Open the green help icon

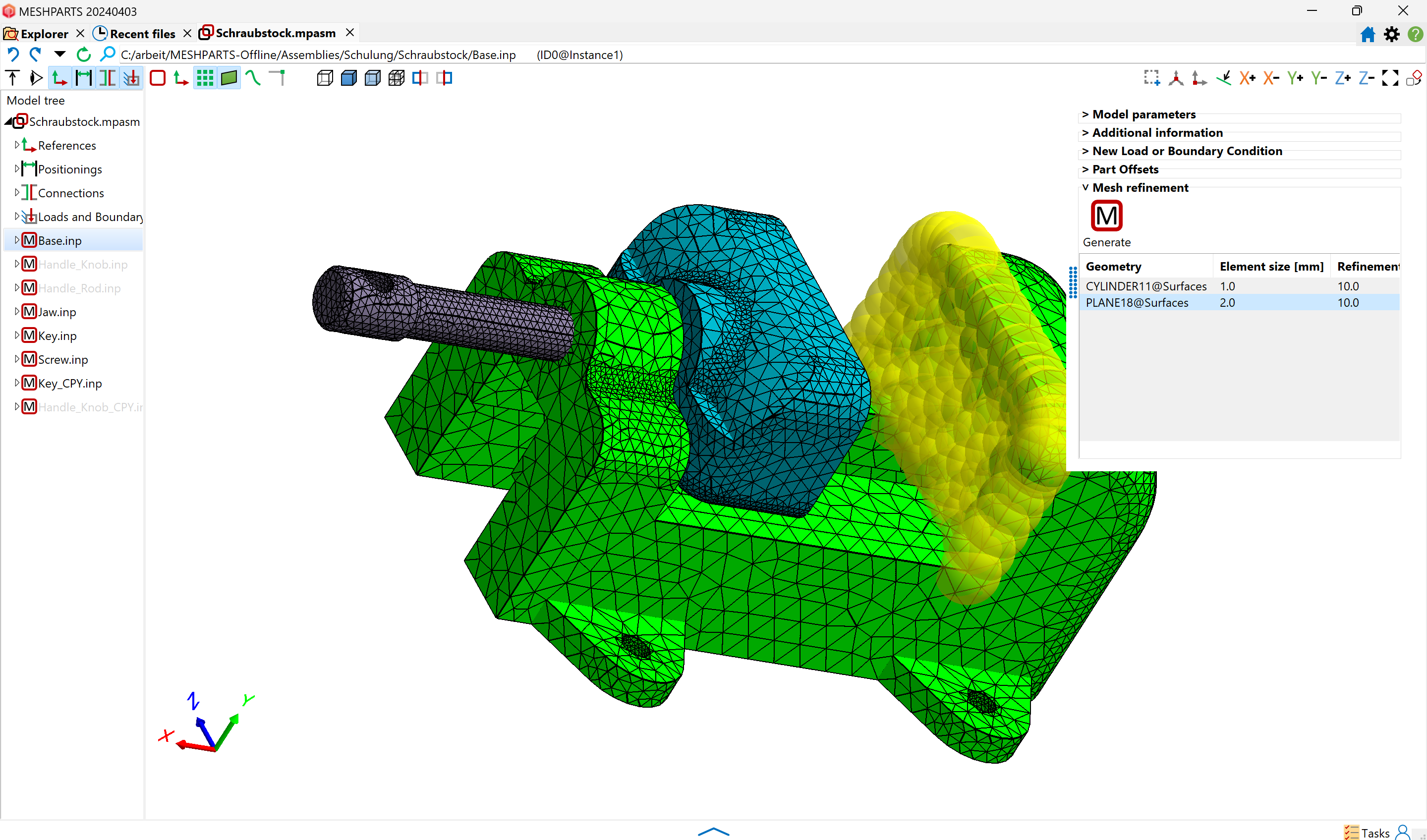tap(1415, 34)
